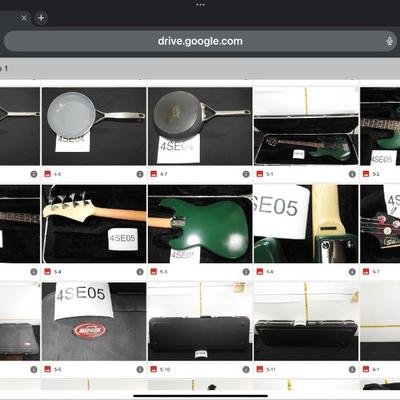Image resolution: width=400 pixels, height=400 pixels.
Task: Open info for file 5-1
Action: [x=352, y=174]
